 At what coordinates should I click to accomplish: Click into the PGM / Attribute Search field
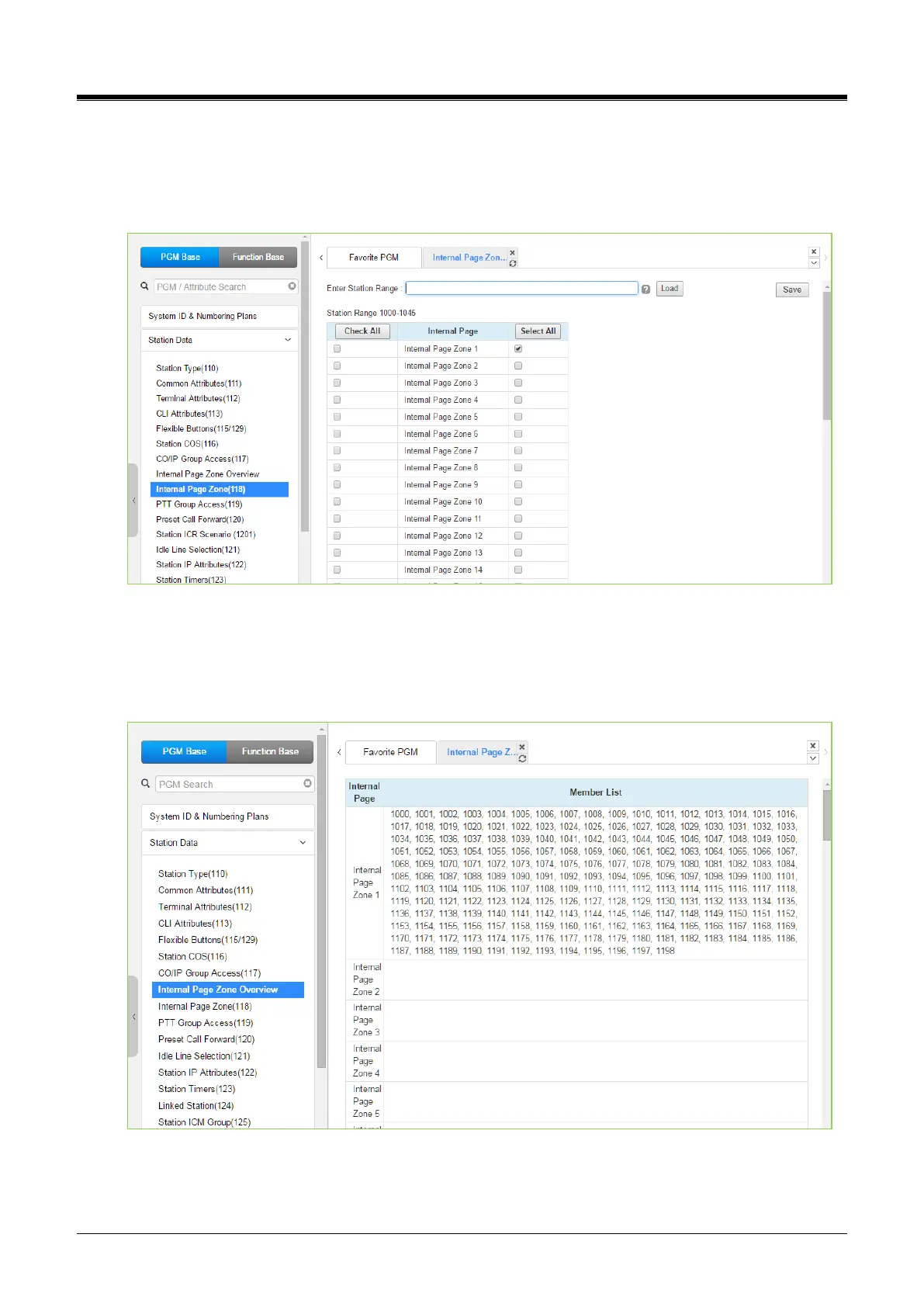pyautogui.click(x=221, y=287)
